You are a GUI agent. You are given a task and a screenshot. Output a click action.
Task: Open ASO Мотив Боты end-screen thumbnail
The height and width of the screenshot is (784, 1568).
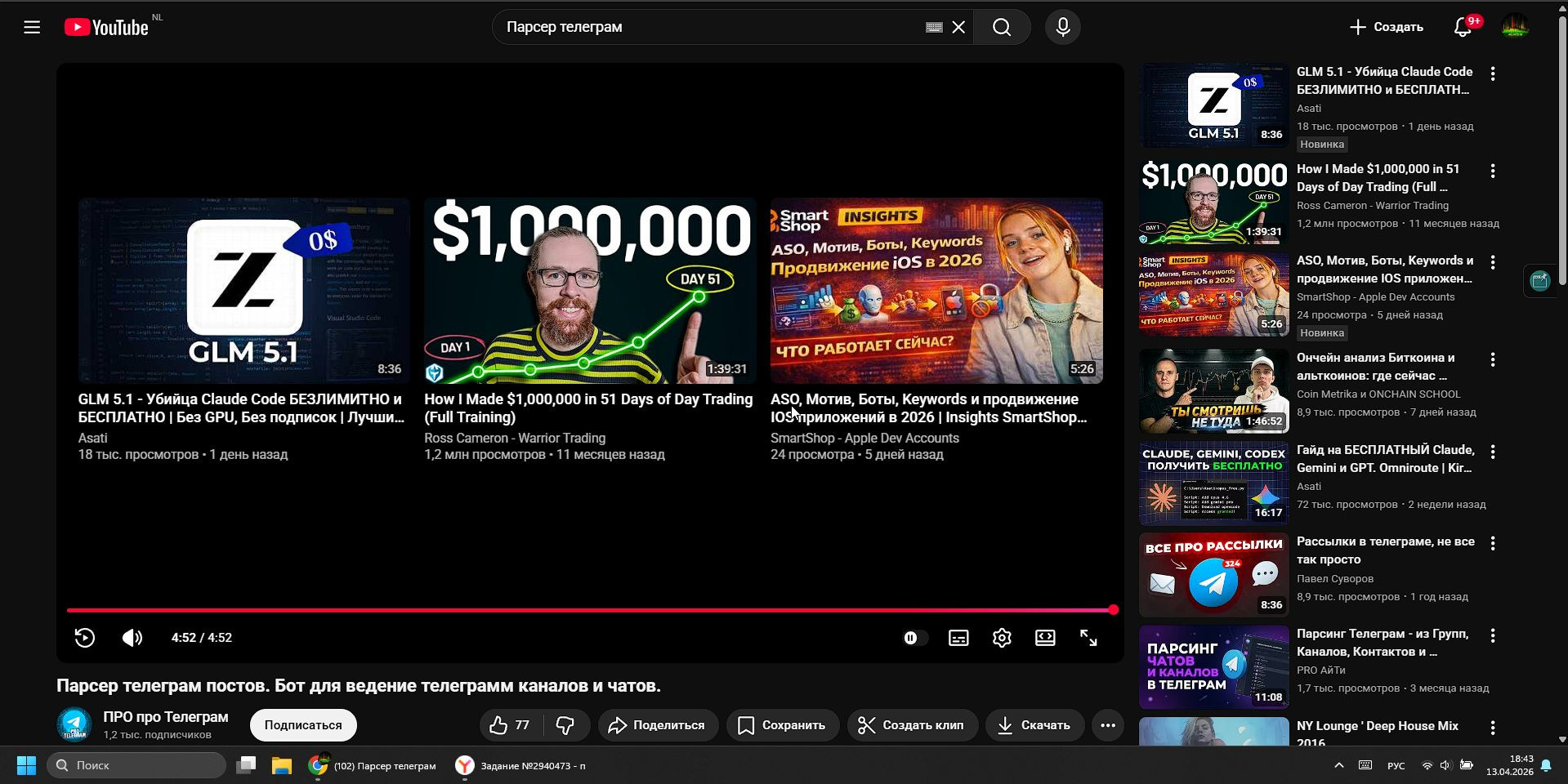tap(936, 291)
